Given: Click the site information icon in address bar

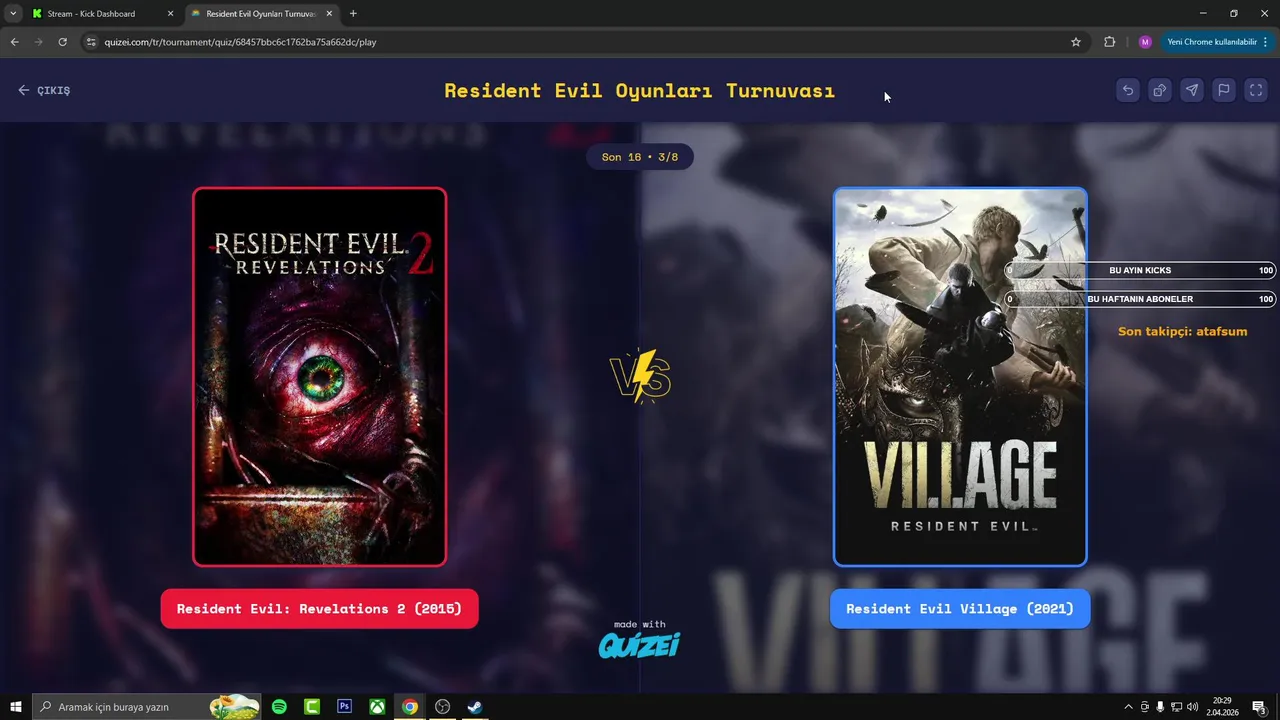Looking at the screenshot, I should [x=91, y=42].
